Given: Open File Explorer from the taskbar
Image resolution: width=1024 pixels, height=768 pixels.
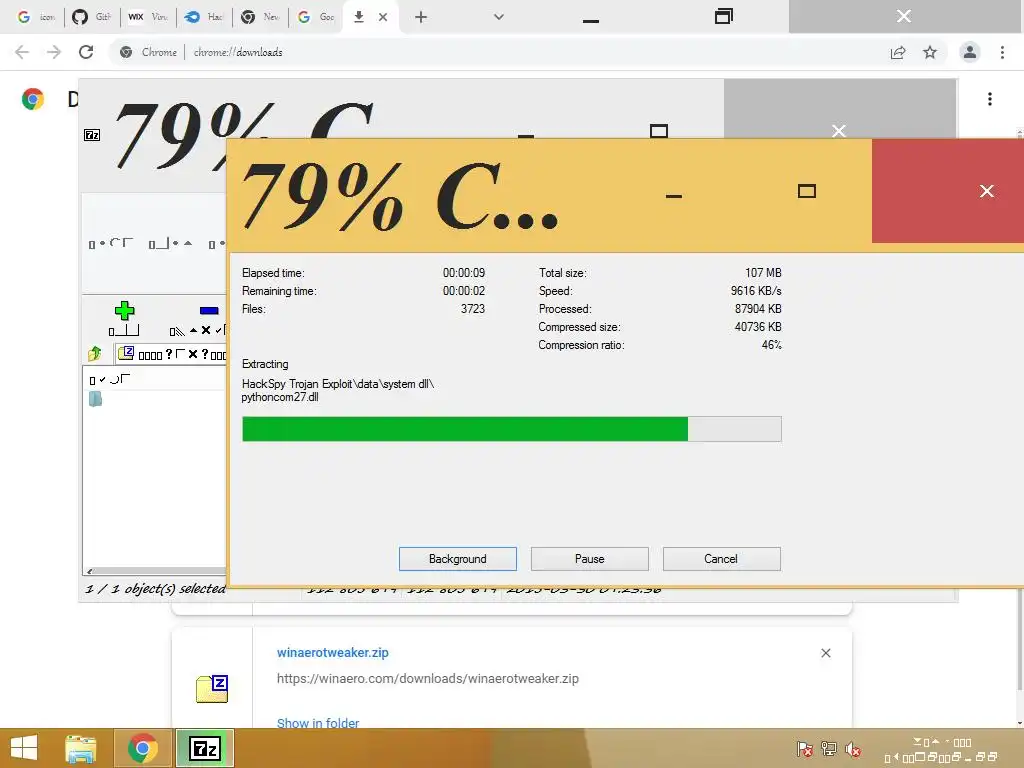Looking at the screenshot, I should 81,748.
